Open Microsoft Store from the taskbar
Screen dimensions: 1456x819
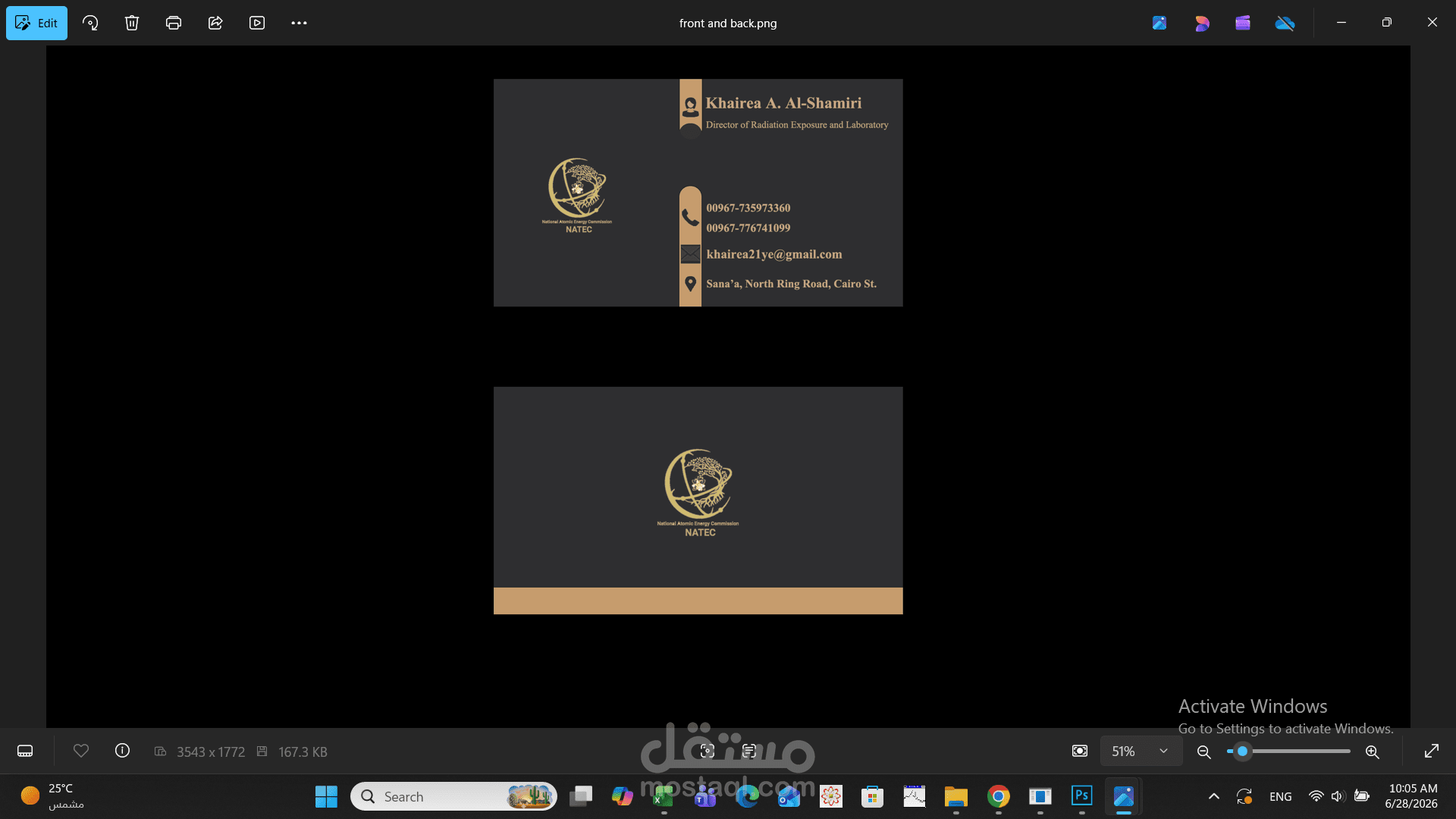pyautogui.click(x=872, y=796)
